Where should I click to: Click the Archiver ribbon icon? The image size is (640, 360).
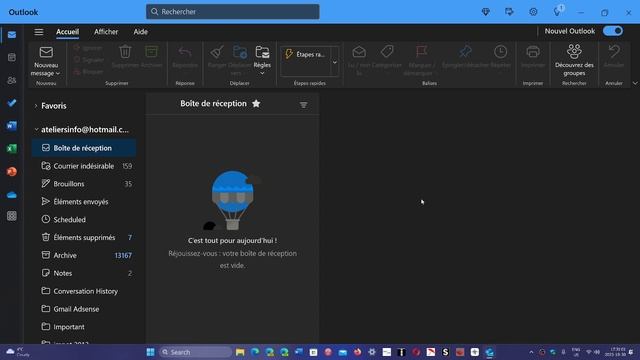(151, 52)
